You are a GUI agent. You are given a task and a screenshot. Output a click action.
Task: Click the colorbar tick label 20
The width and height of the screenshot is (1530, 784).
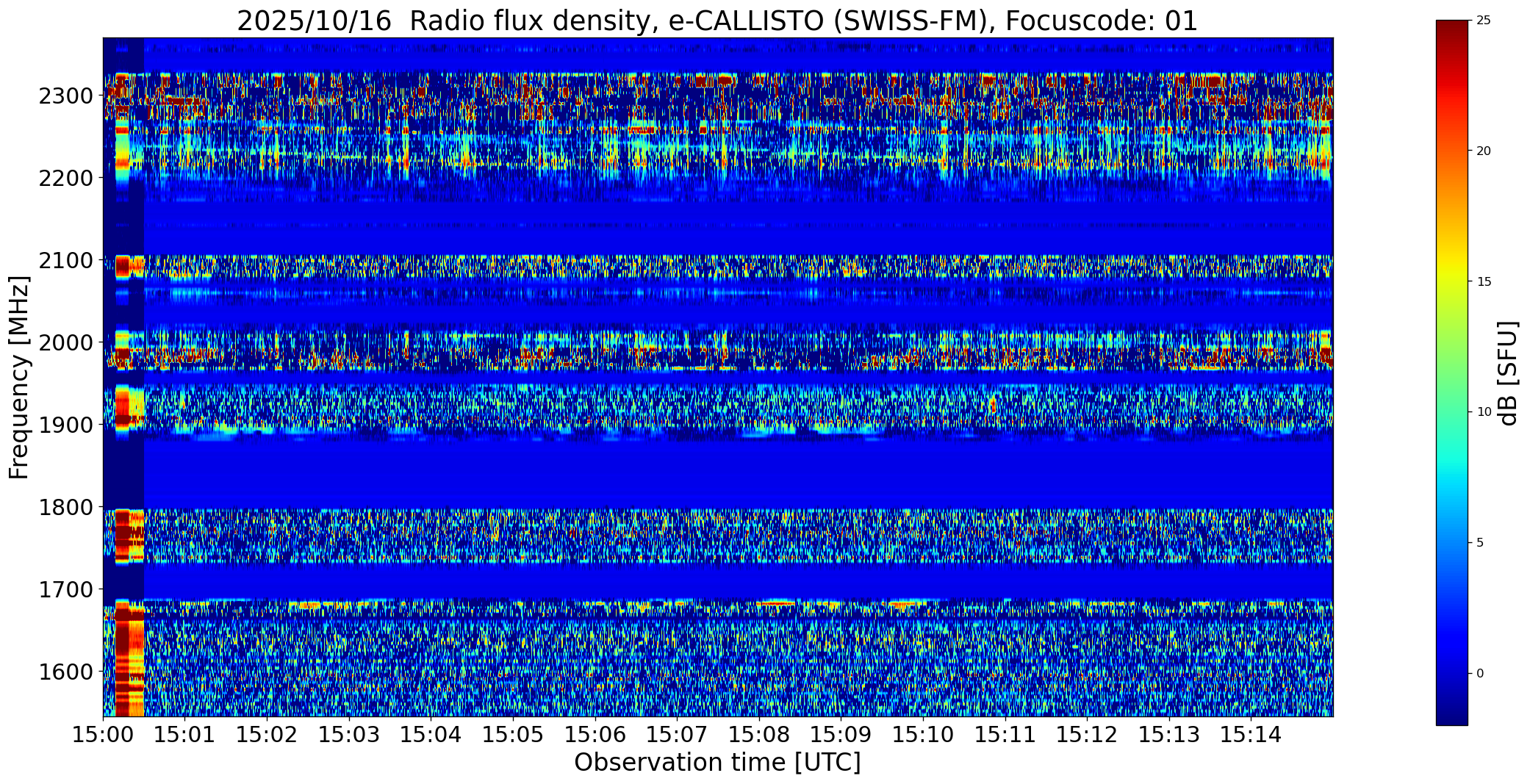coord(1483,151)
